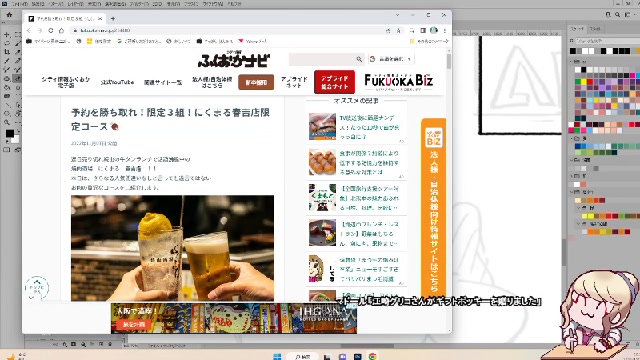This screenshot has height=360, width=640.
Task: Collapse swatch group with blue and green rows
Action: coord(571,139)
